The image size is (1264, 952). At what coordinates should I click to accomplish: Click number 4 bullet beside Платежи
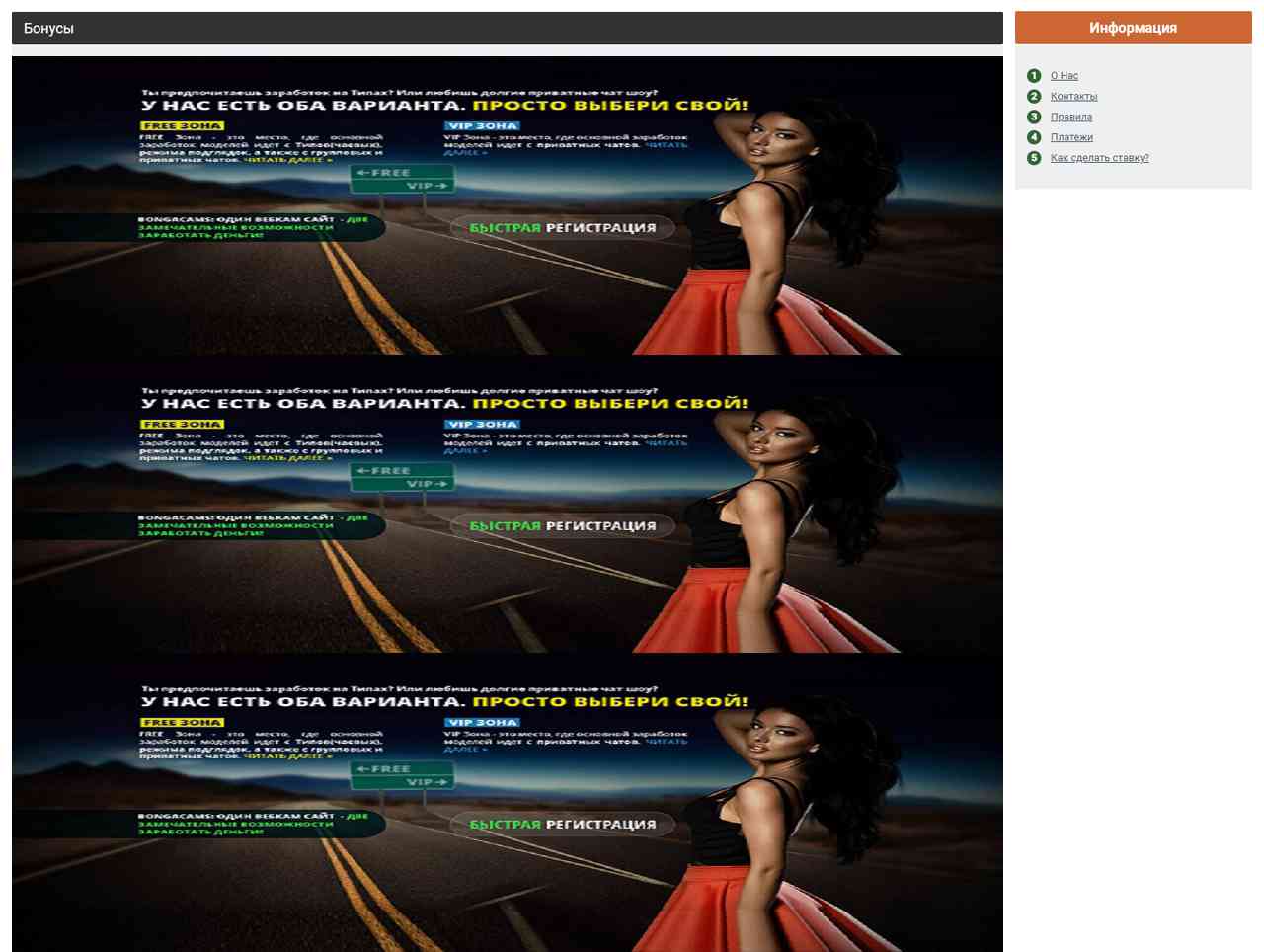(1034, 137)
